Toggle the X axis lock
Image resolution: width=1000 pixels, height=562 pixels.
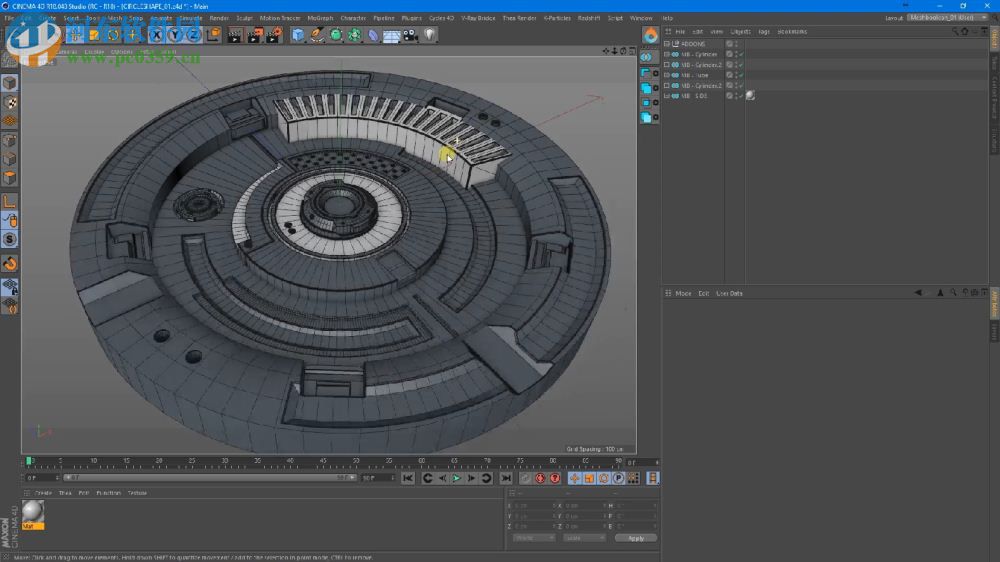156,35
